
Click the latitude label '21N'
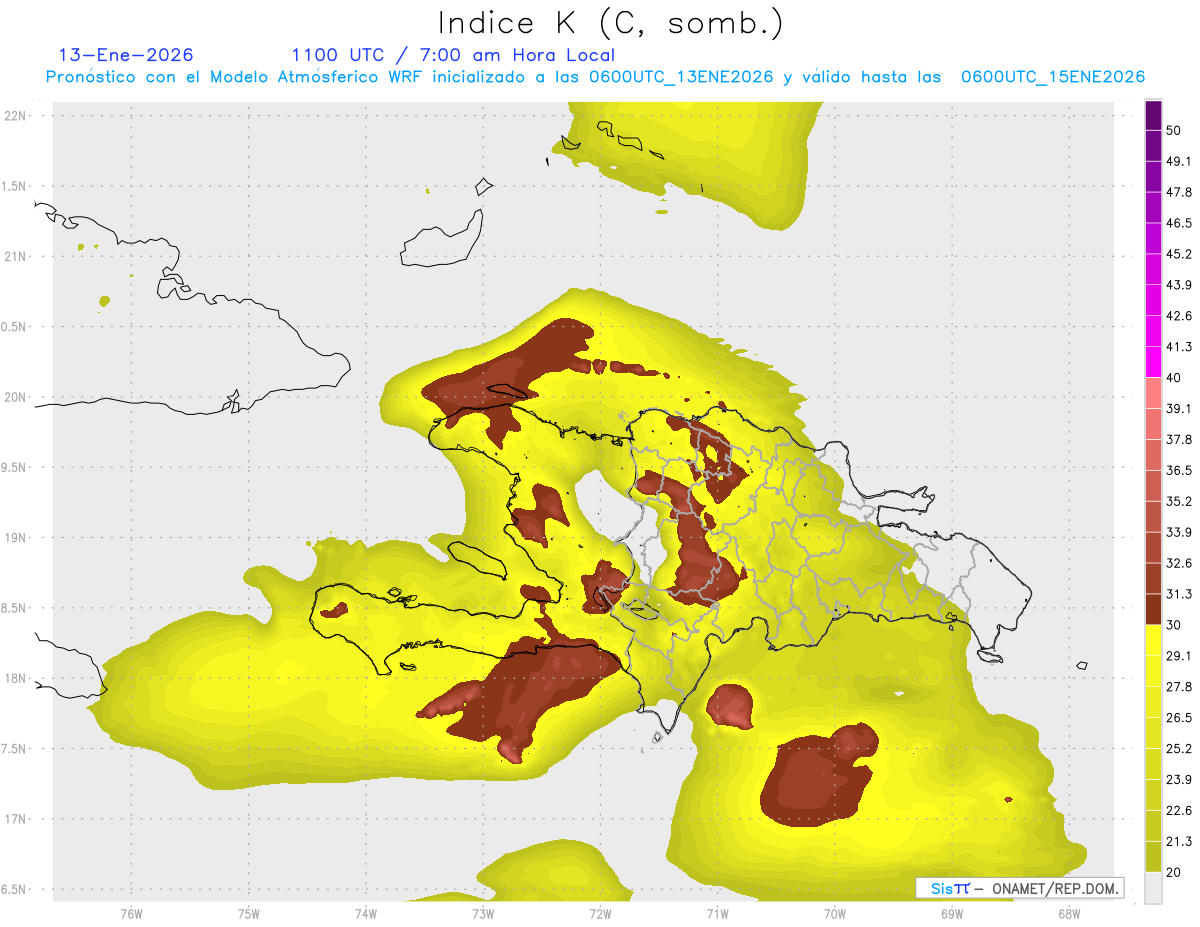click(x=16, y=257)
